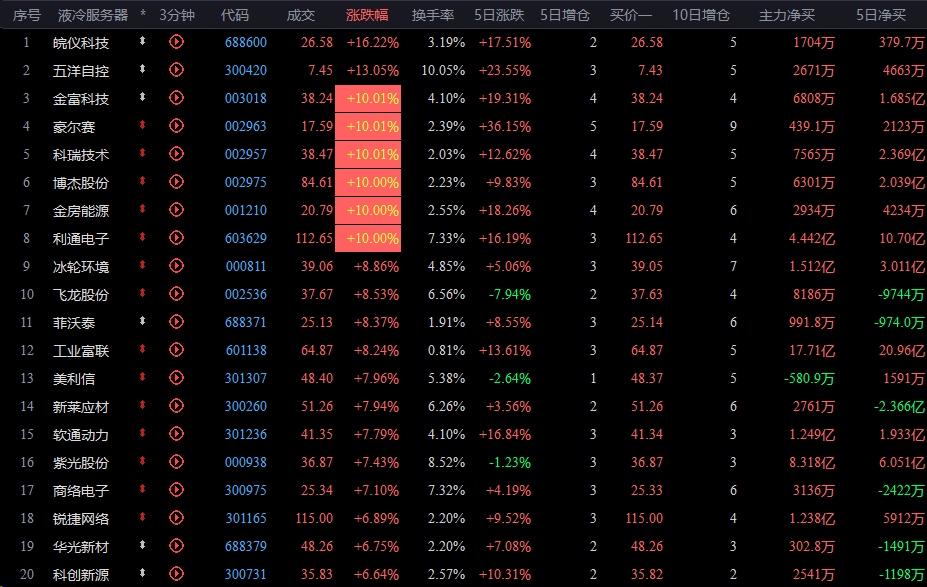Click the red marker icon next to 工业富联

coord(142,349)
